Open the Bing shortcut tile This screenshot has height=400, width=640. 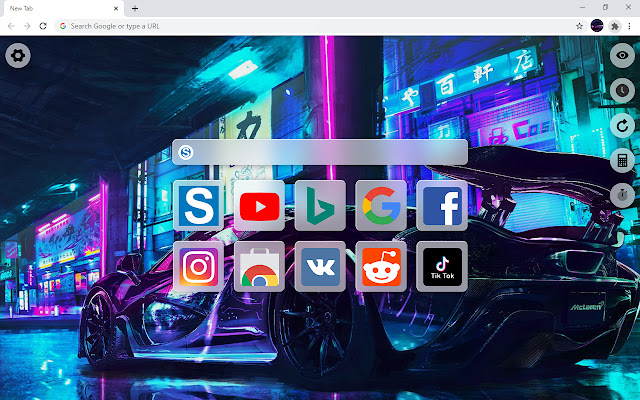click(x=320, y=206)
